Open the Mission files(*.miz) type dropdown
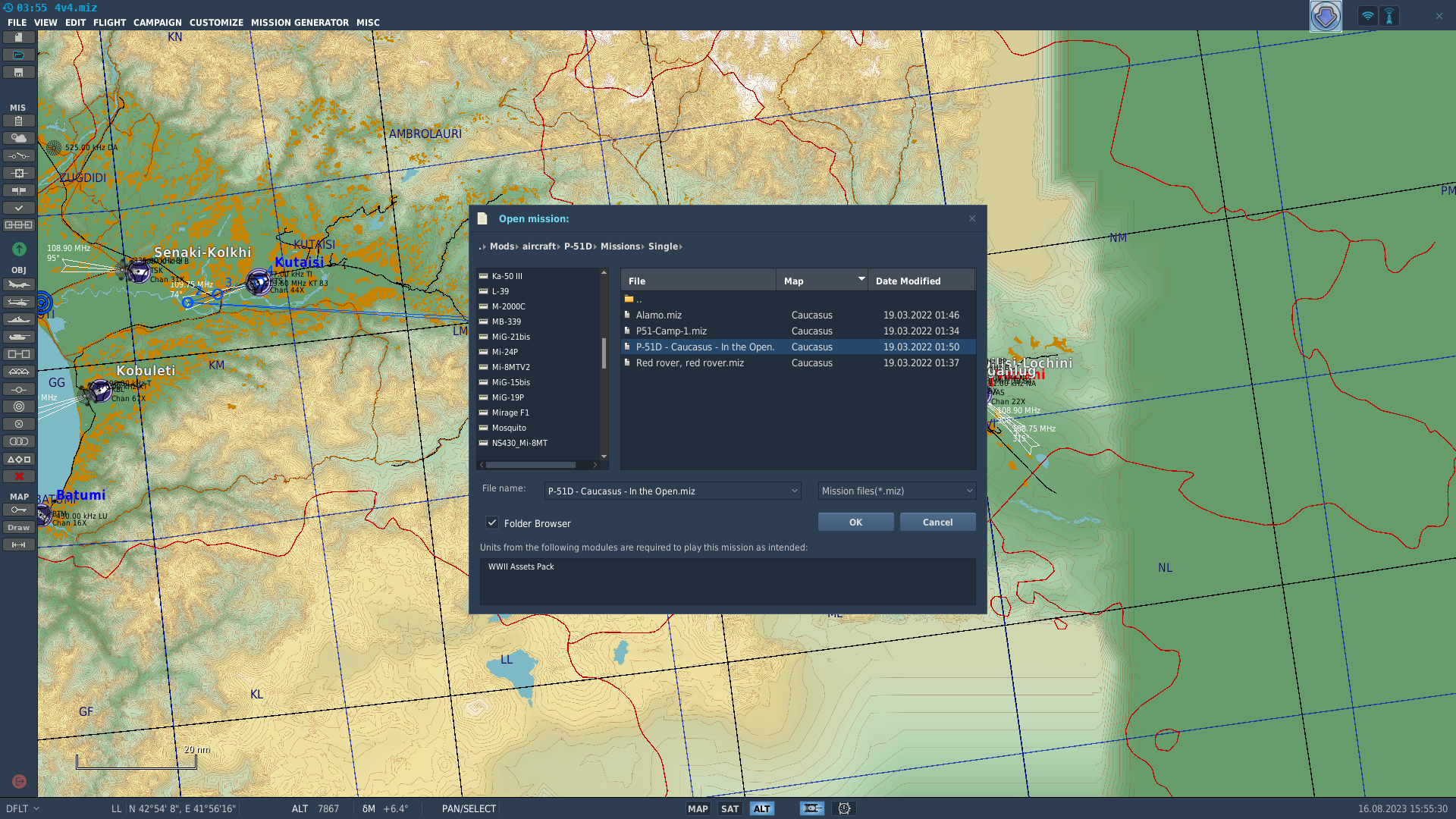 [x=896, y=491]
